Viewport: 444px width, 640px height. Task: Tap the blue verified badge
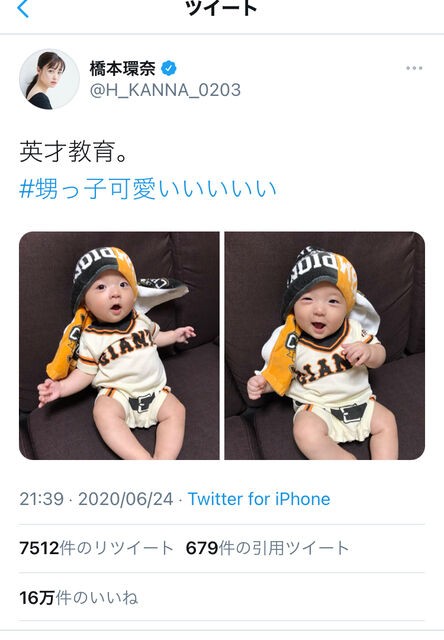169,68
